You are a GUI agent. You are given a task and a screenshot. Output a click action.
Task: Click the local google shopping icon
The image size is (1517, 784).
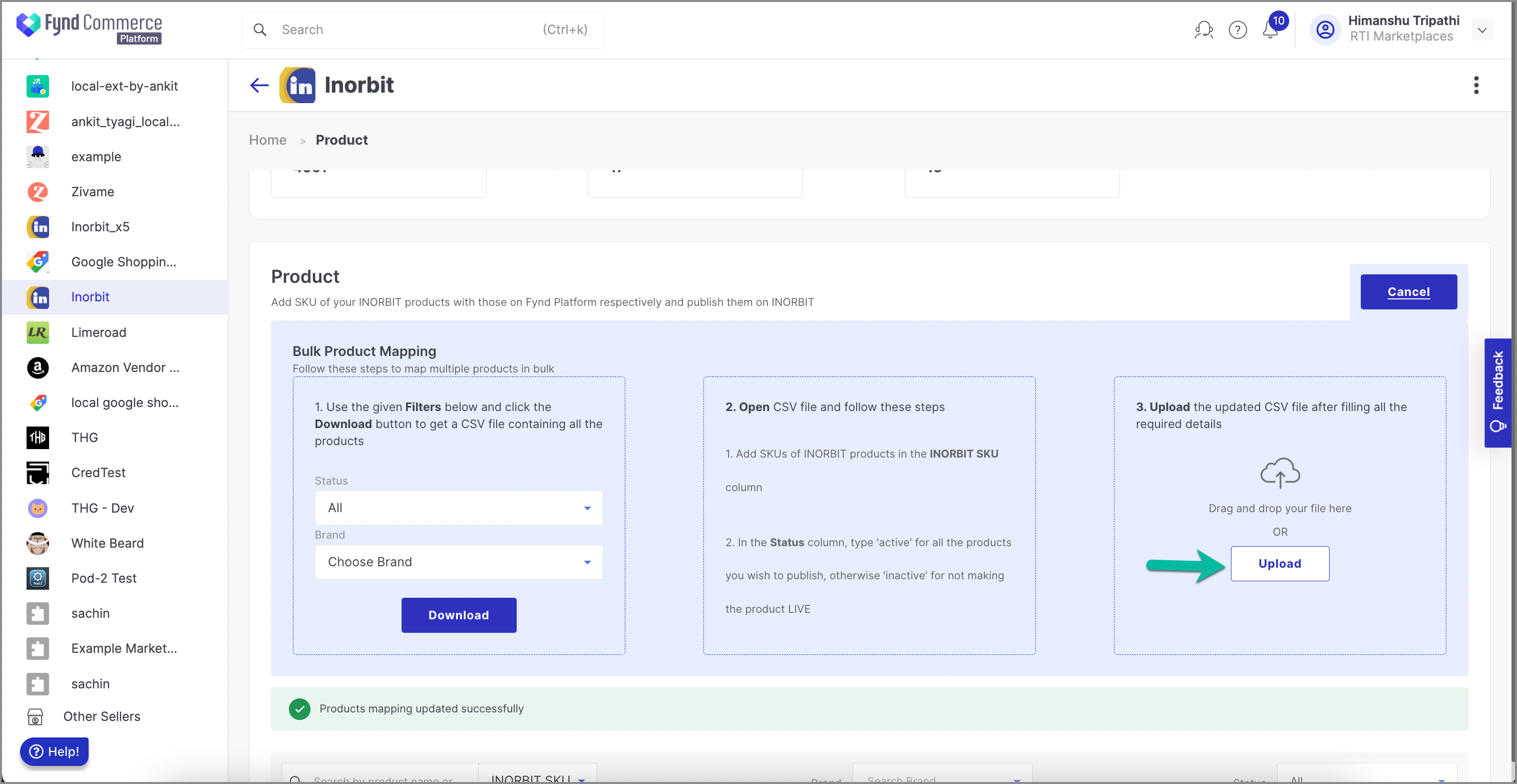(x=38, y=403)
